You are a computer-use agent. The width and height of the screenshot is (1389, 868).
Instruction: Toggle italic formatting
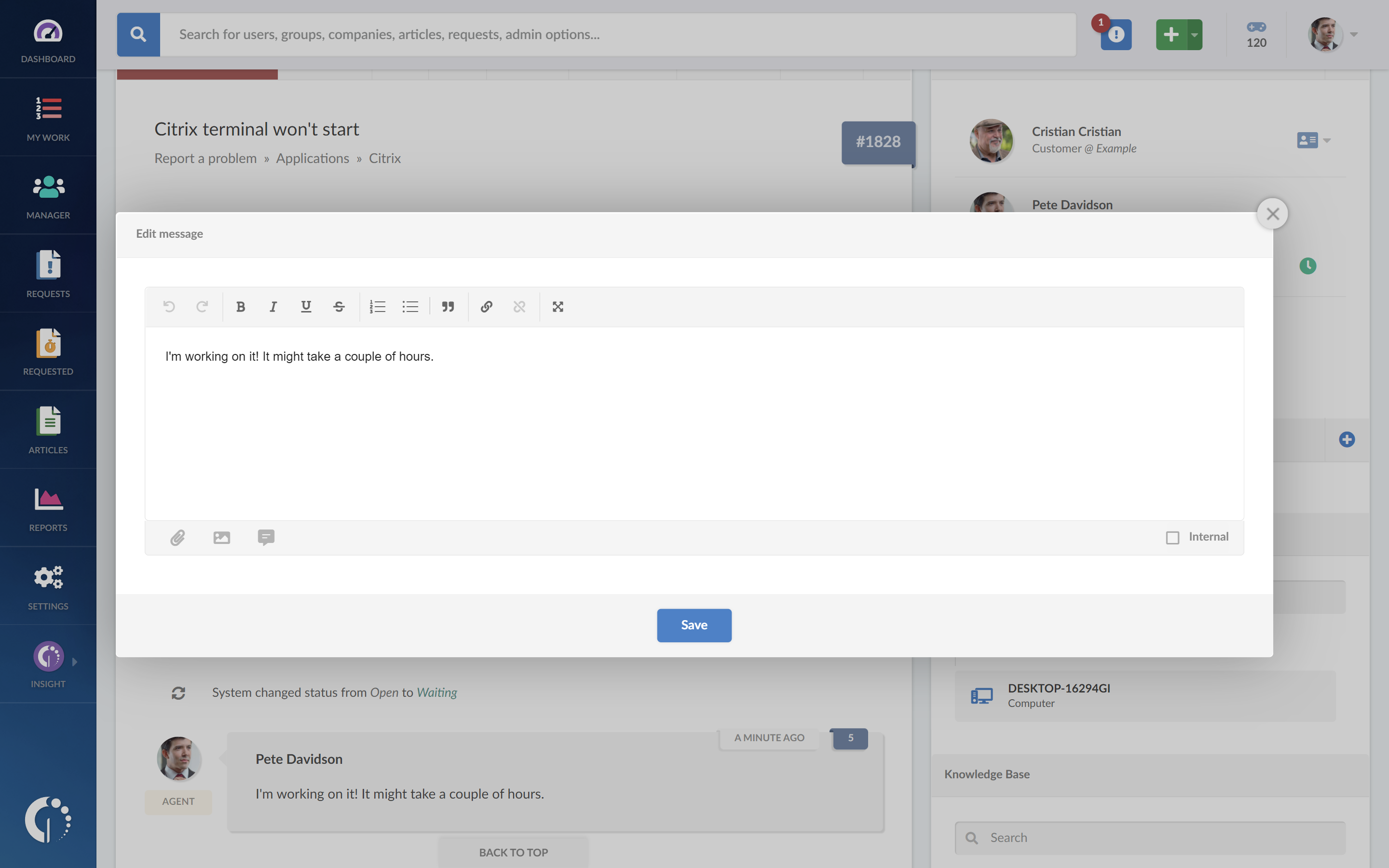[x=273, y=307]
